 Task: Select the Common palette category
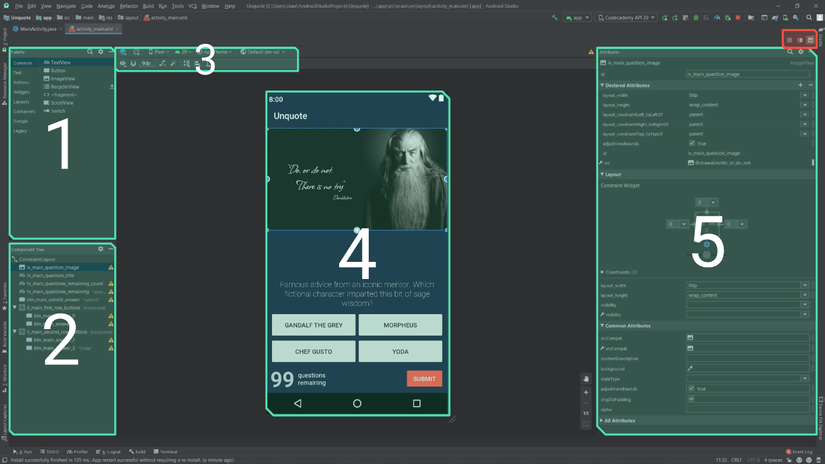pyautogui.click(x=23, y=63)
